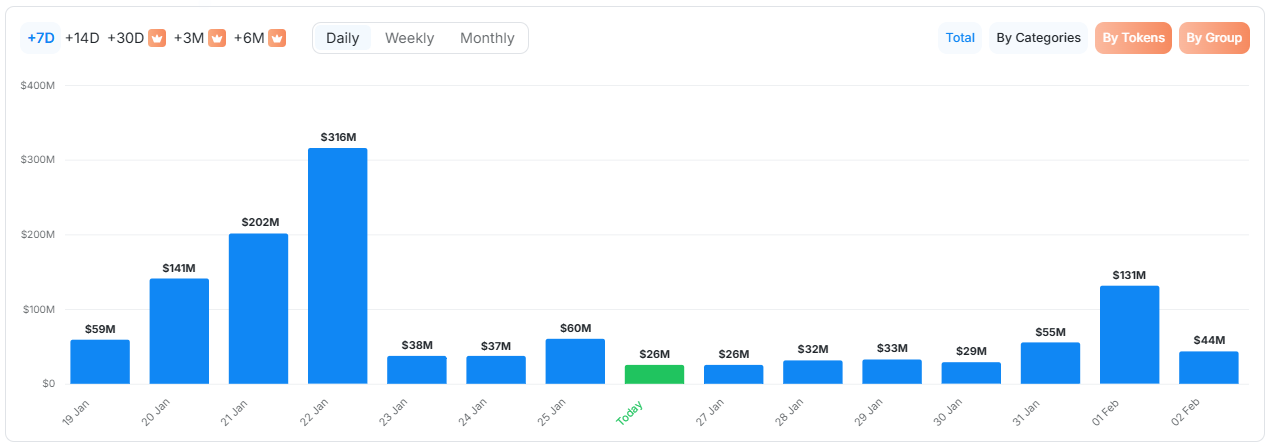
Task: Switch to Daily interval tab
Action: click(x=343, y=38)
